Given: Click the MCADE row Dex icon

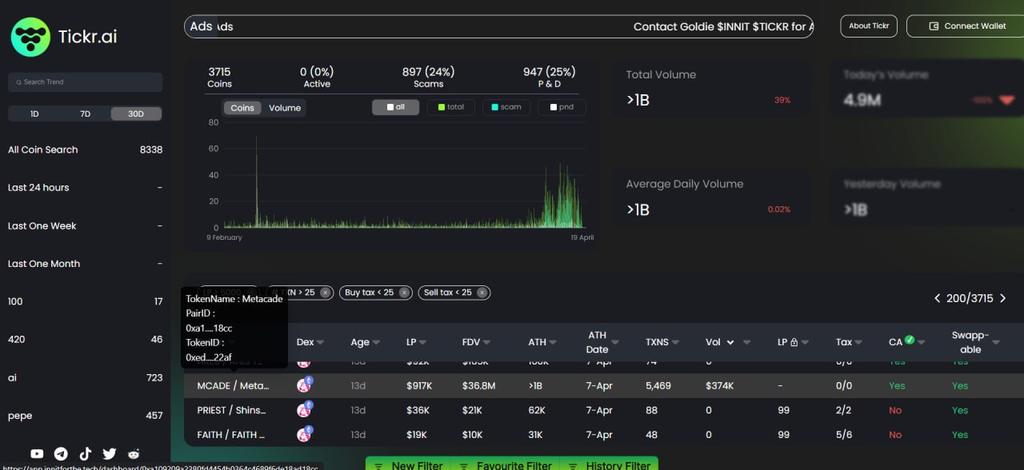Looking at the screenshot, I should coord(304,385).
